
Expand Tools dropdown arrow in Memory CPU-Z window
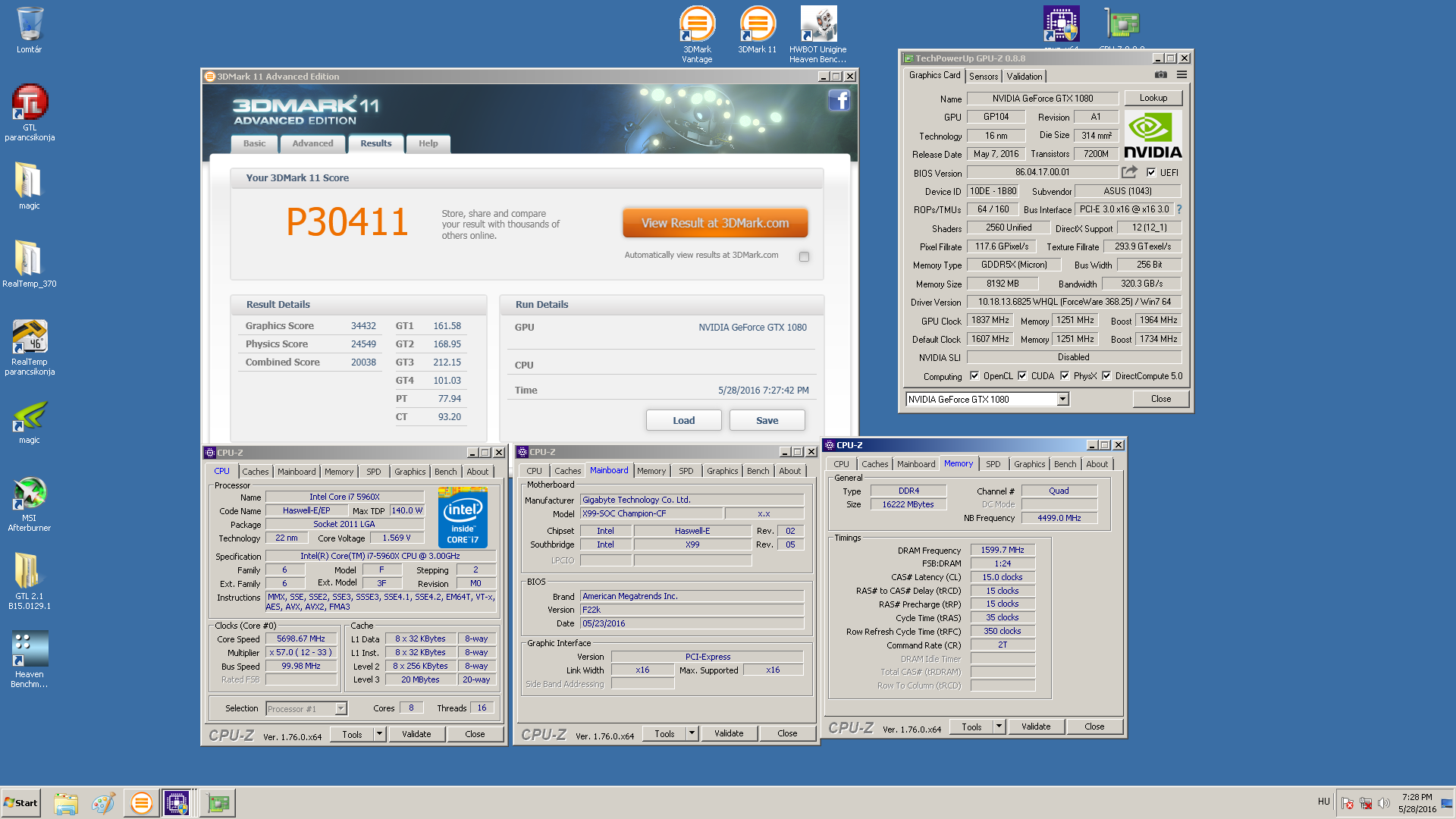pos(999,726)
